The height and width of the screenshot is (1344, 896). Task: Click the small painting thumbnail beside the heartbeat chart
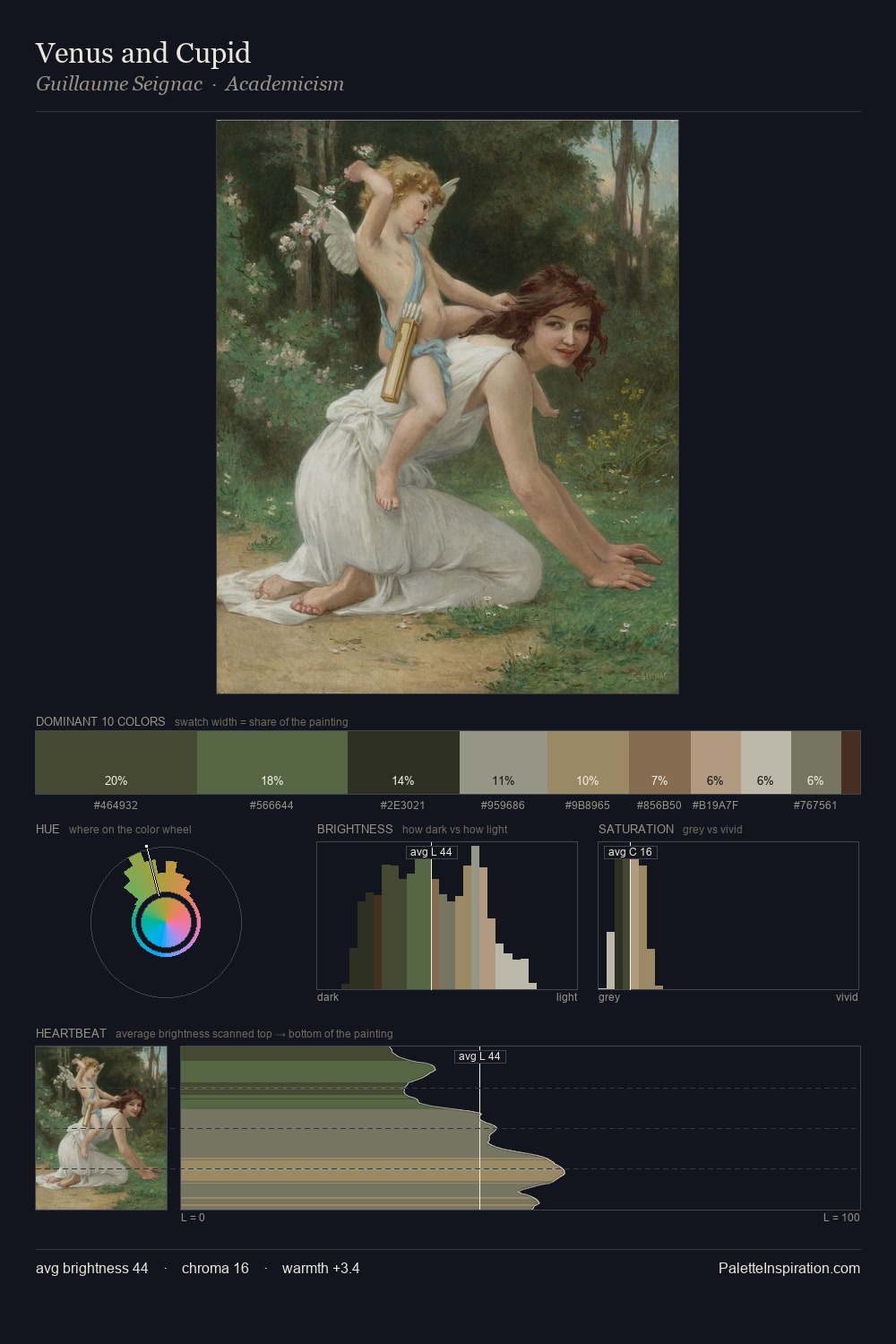tap(101, 1128)
